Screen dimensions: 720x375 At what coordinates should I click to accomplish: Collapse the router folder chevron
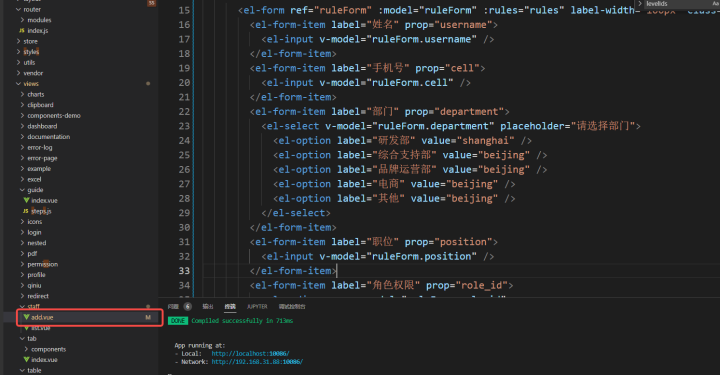click(x=18, y=9)
